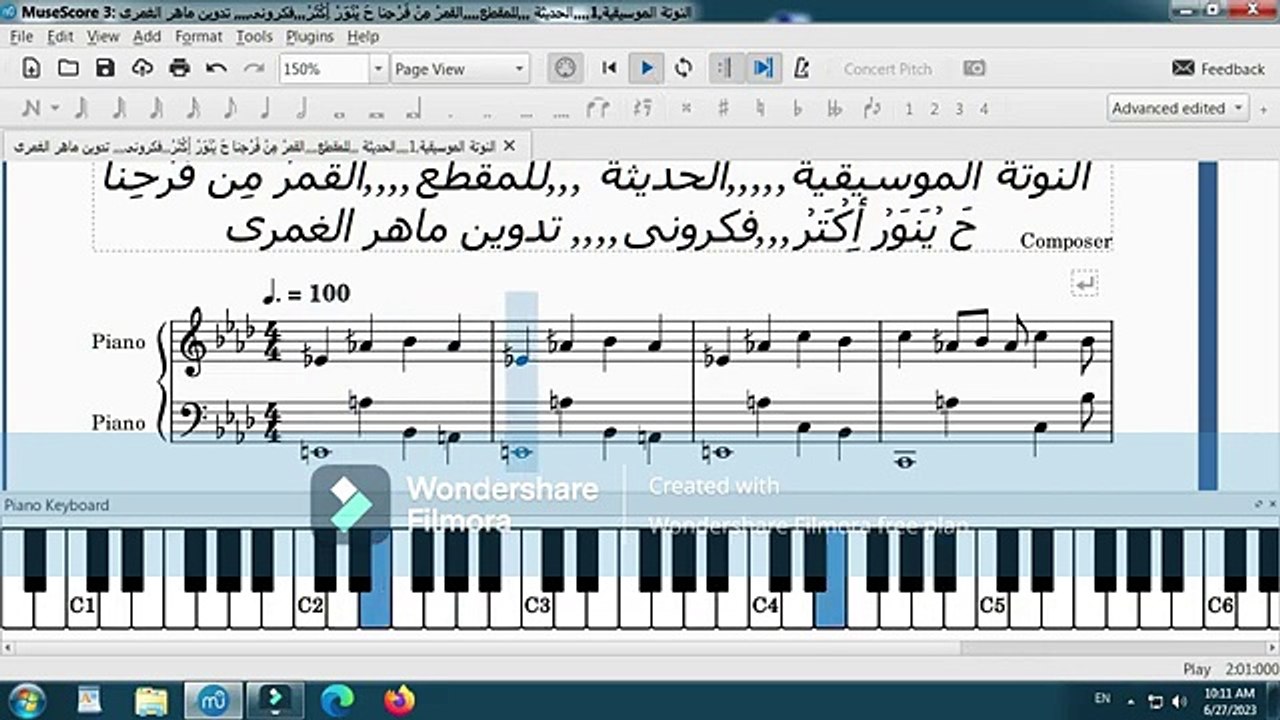
Task: Print the score with printer icon
Action: point(179,68)
